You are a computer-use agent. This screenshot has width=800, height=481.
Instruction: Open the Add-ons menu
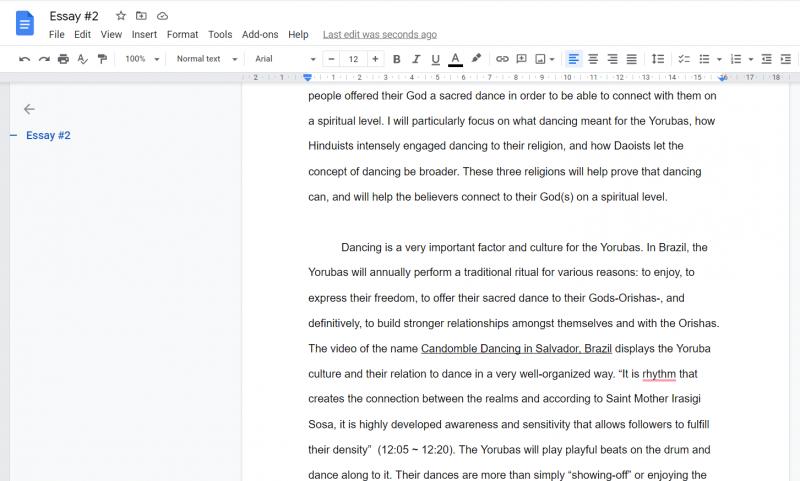point(260,35)
